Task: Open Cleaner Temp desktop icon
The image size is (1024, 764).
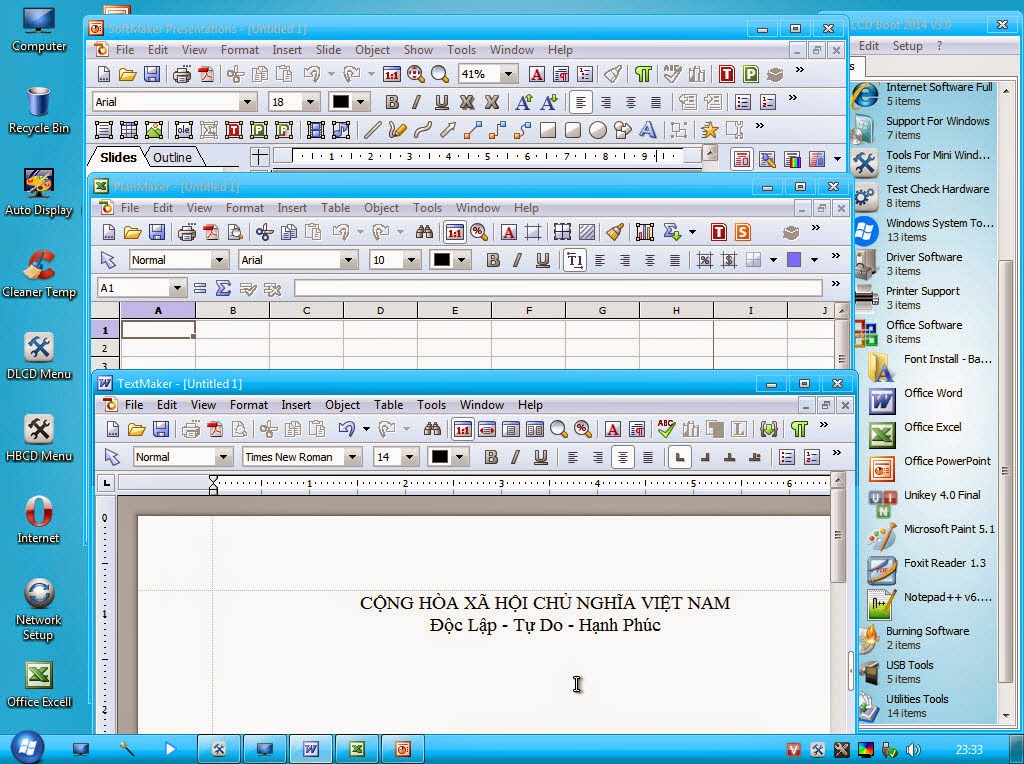Action: coord(39,274)
